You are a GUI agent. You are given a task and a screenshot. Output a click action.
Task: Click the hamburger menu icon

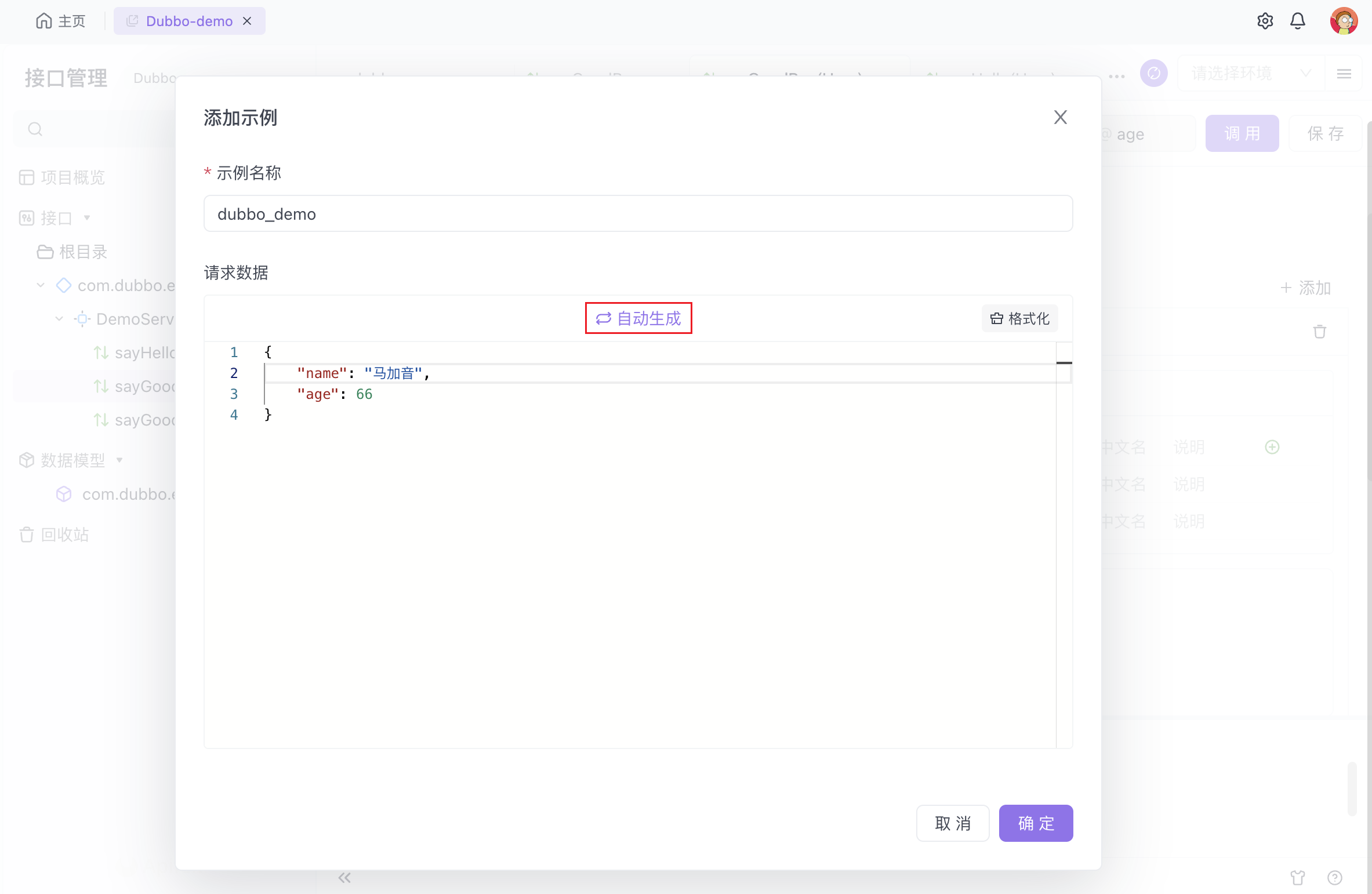coord(1344,74)
